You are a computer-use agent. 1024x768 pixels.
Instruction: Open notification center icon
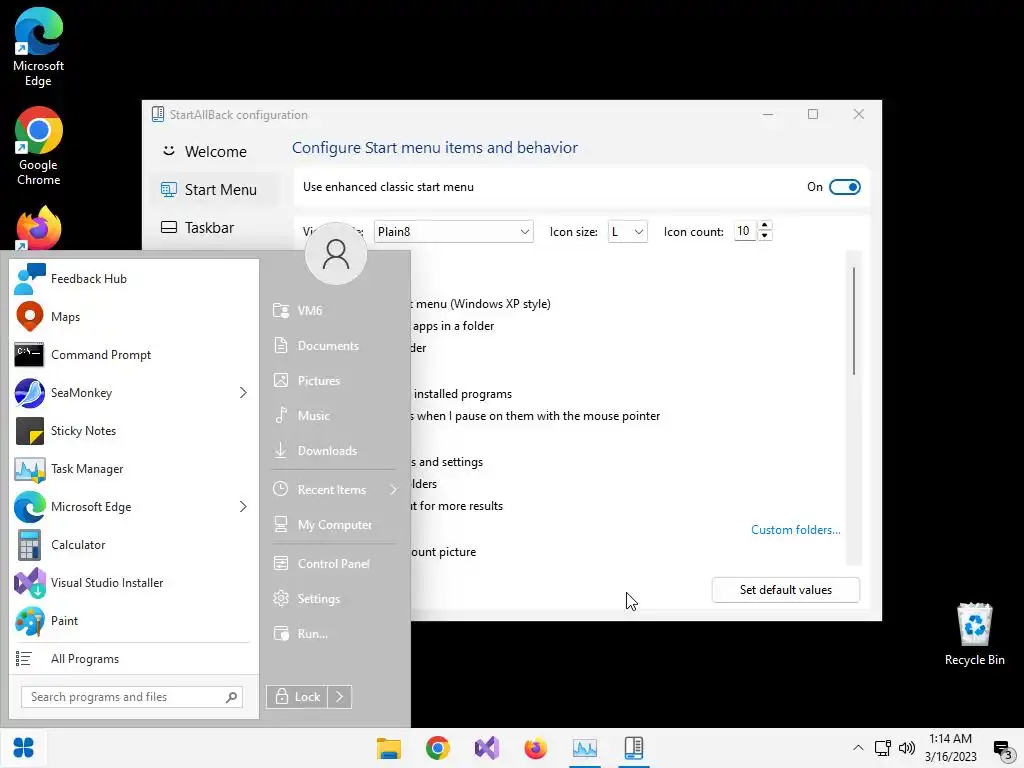[x=1003, y=749]
